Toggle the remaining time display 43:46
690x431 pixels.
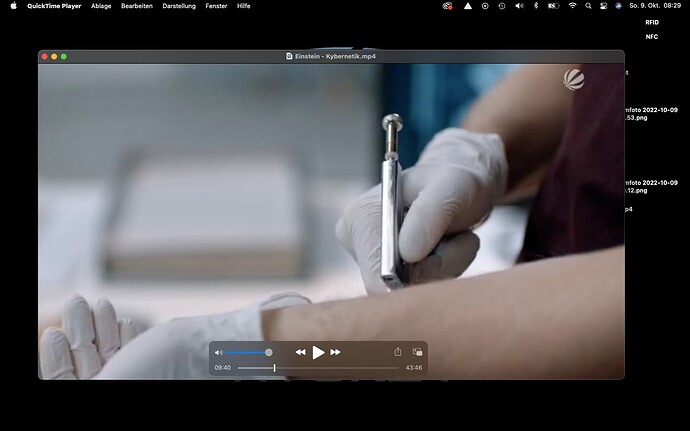(x=414, y=368)
